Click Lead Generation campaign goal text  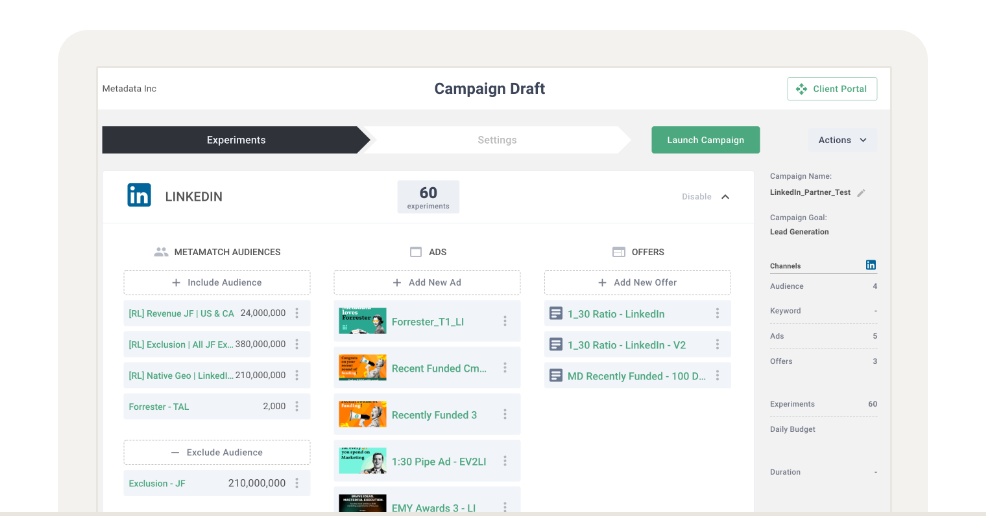coord(799,231)
